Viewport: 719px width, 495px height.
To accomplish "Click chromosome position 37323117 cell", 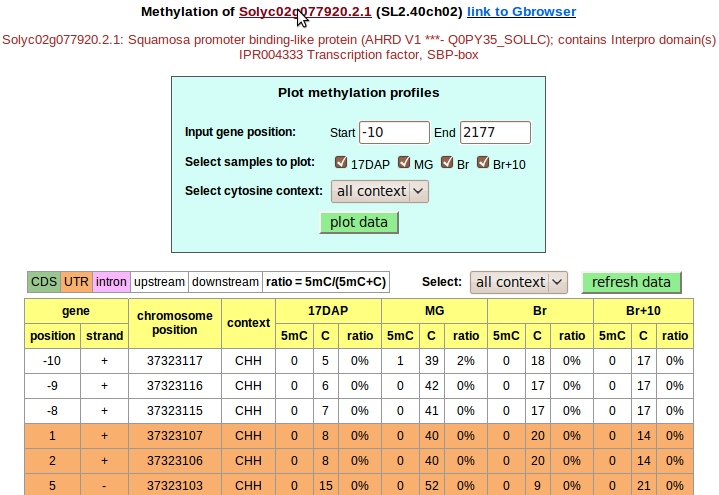I will [175, 361].
